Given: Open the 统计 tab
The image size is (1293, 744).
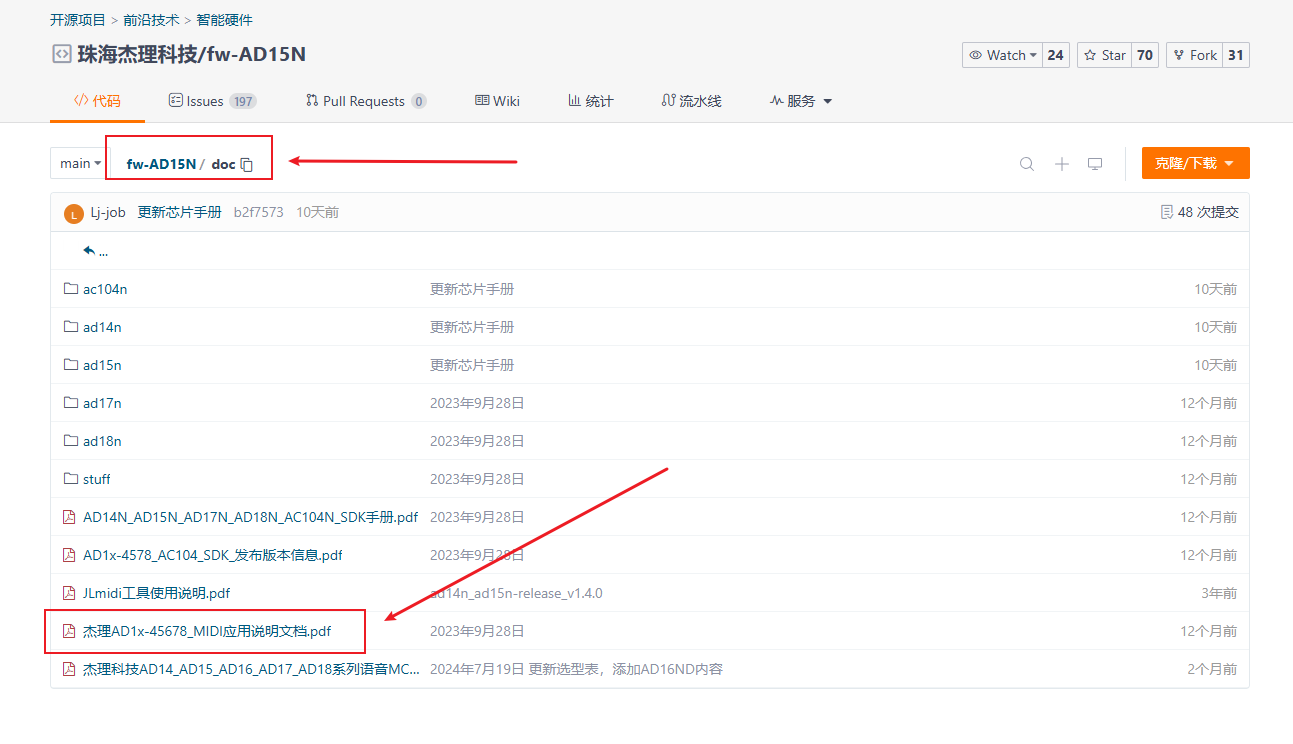Looking at the screenshot, I should click(x=590, y=100).
